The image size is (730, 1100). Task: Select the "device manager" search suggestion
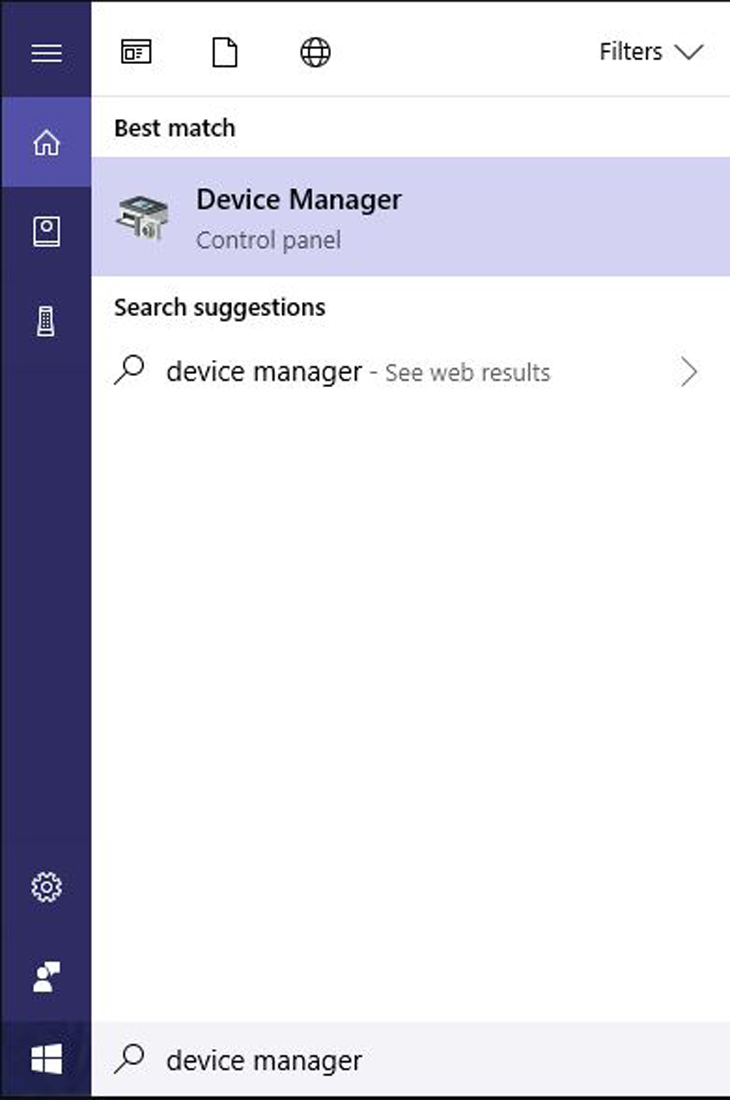click(264, 372)
